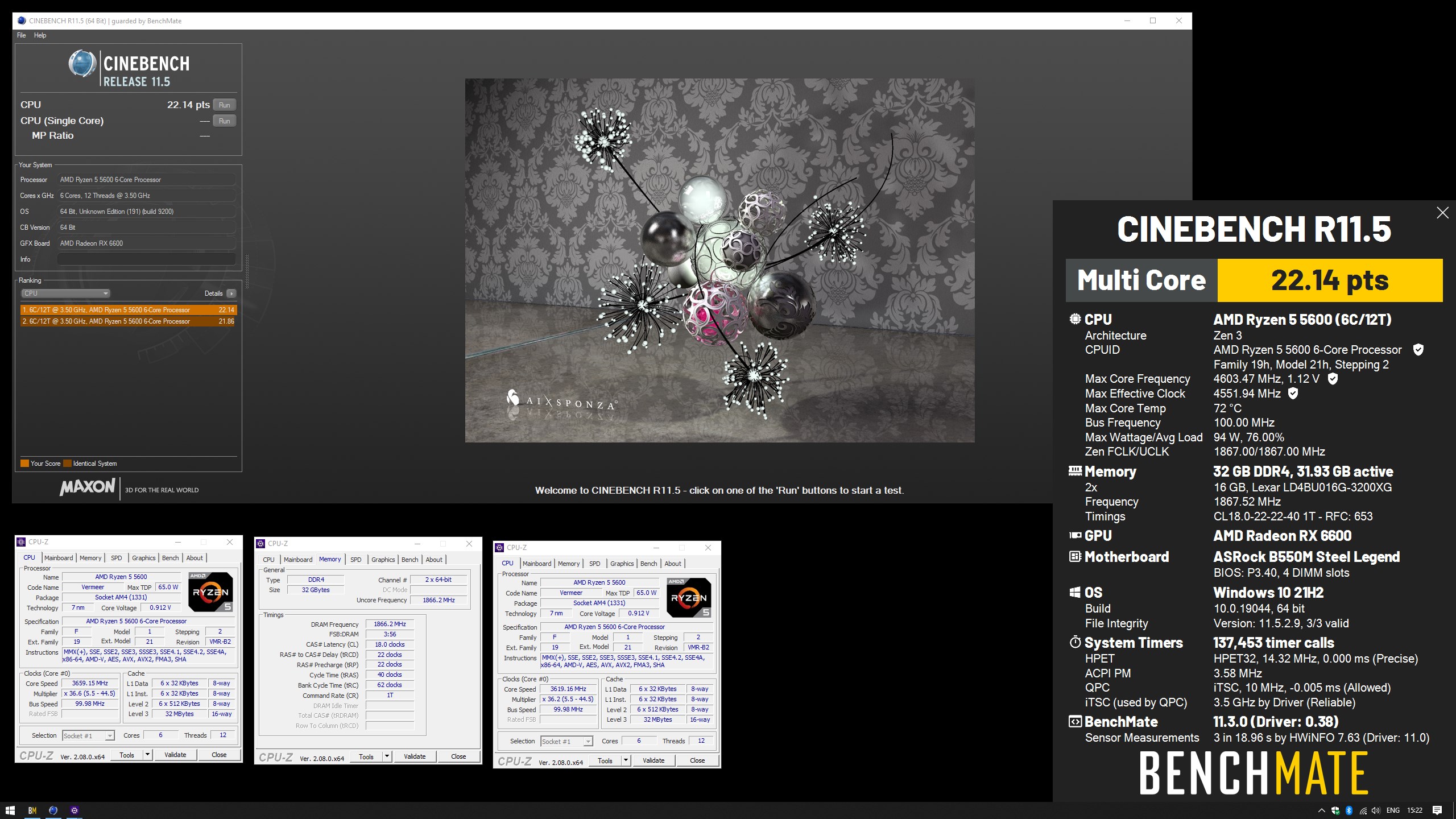Click the Ryzen 5 logo in CPU-Z showing 3619.16 MHz
The image size is (1456, 819).
click(x=689, y=598)
